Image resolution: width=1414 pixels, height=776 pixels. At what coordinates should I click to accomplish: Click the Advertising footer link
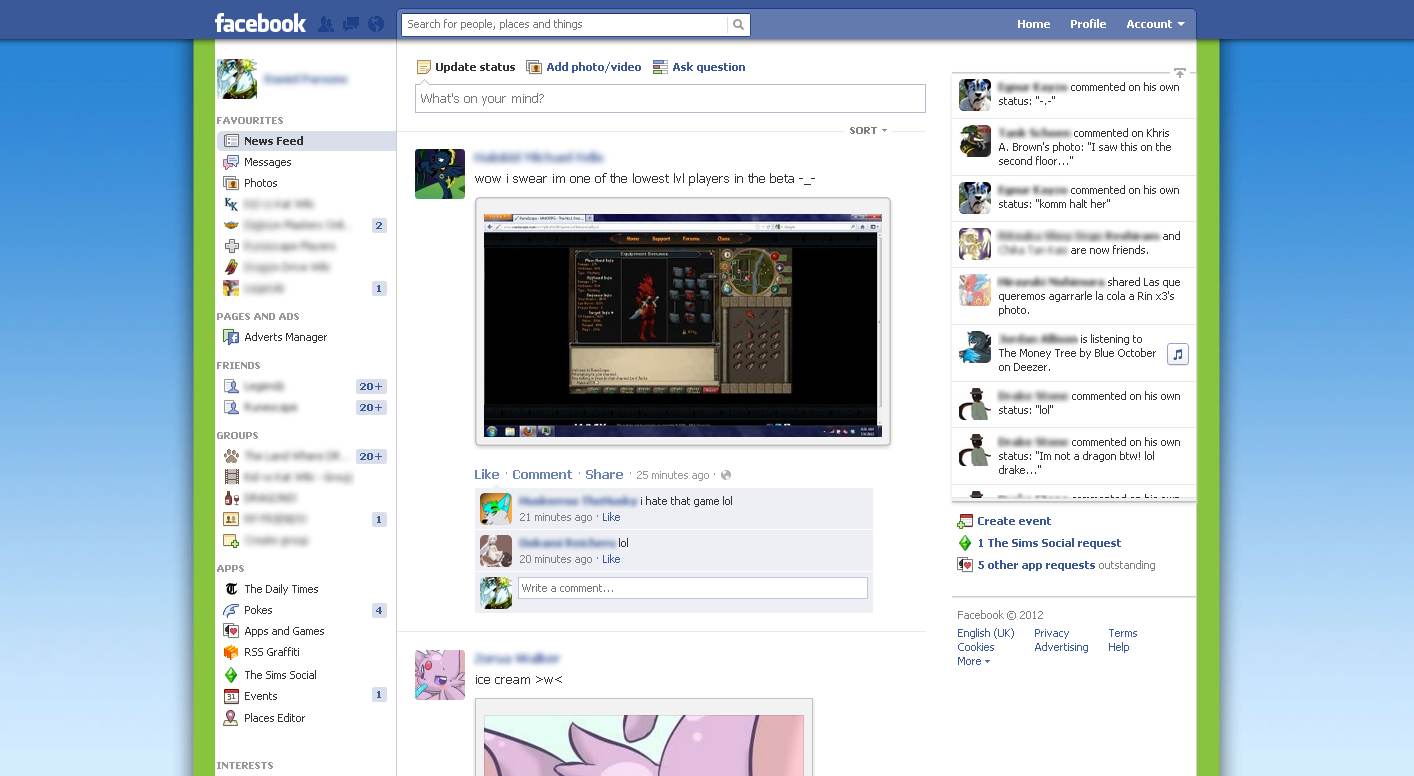coord(1061,647)
